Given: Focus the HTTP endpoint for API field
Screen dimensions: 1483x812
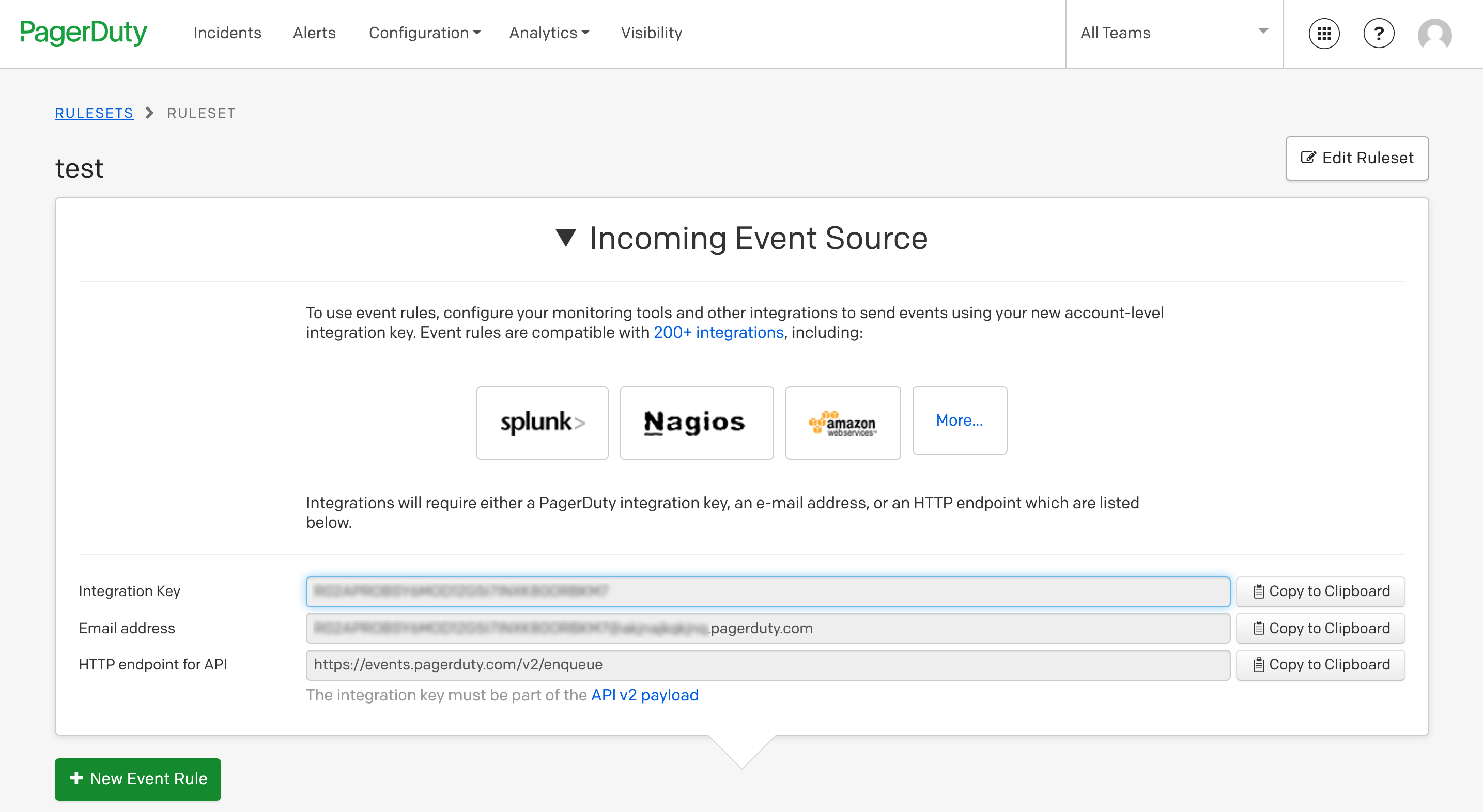Looking at the screenshot, I should 768,665.
